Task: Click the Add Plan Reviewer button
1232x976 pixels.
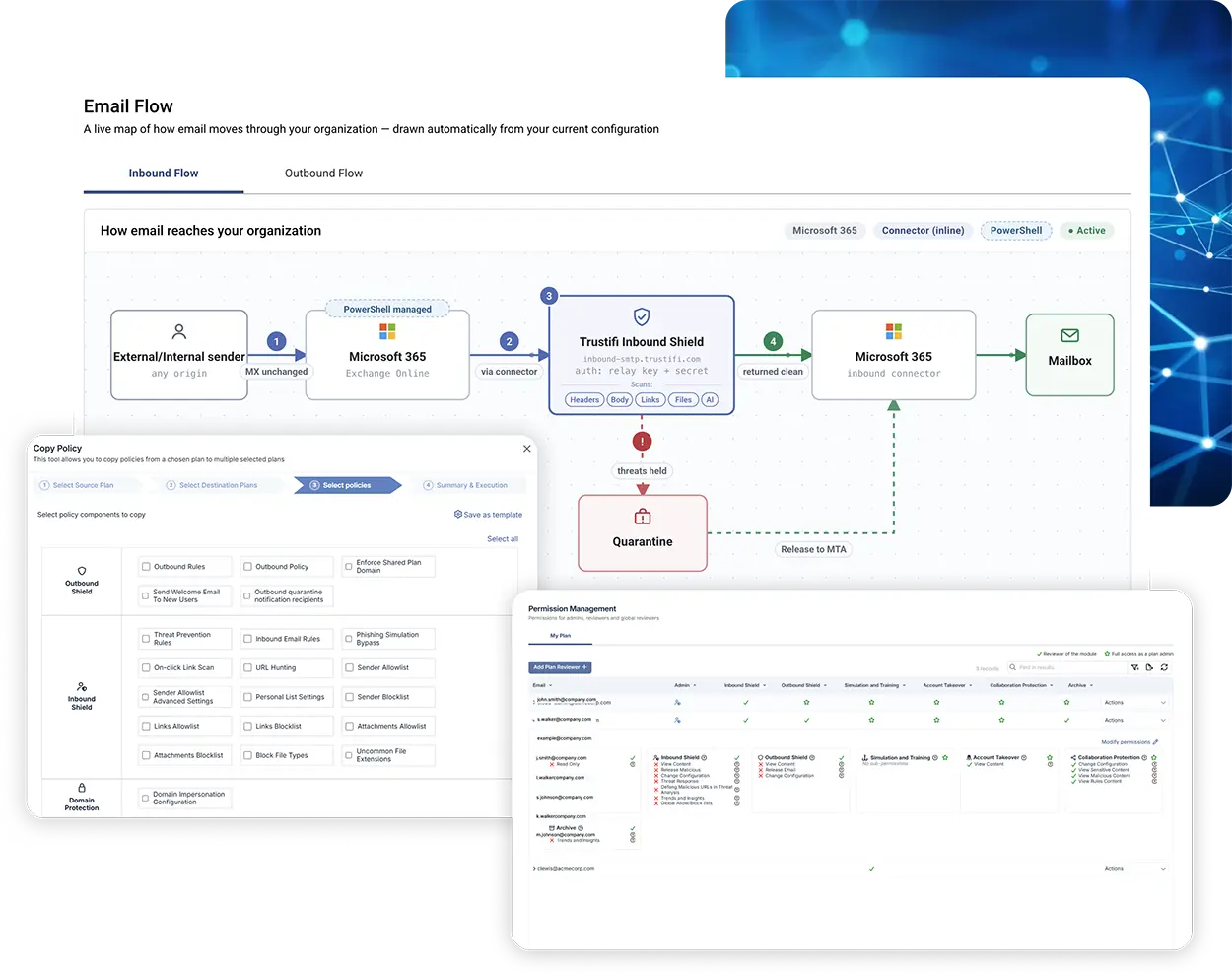Action: click(560, 667)
